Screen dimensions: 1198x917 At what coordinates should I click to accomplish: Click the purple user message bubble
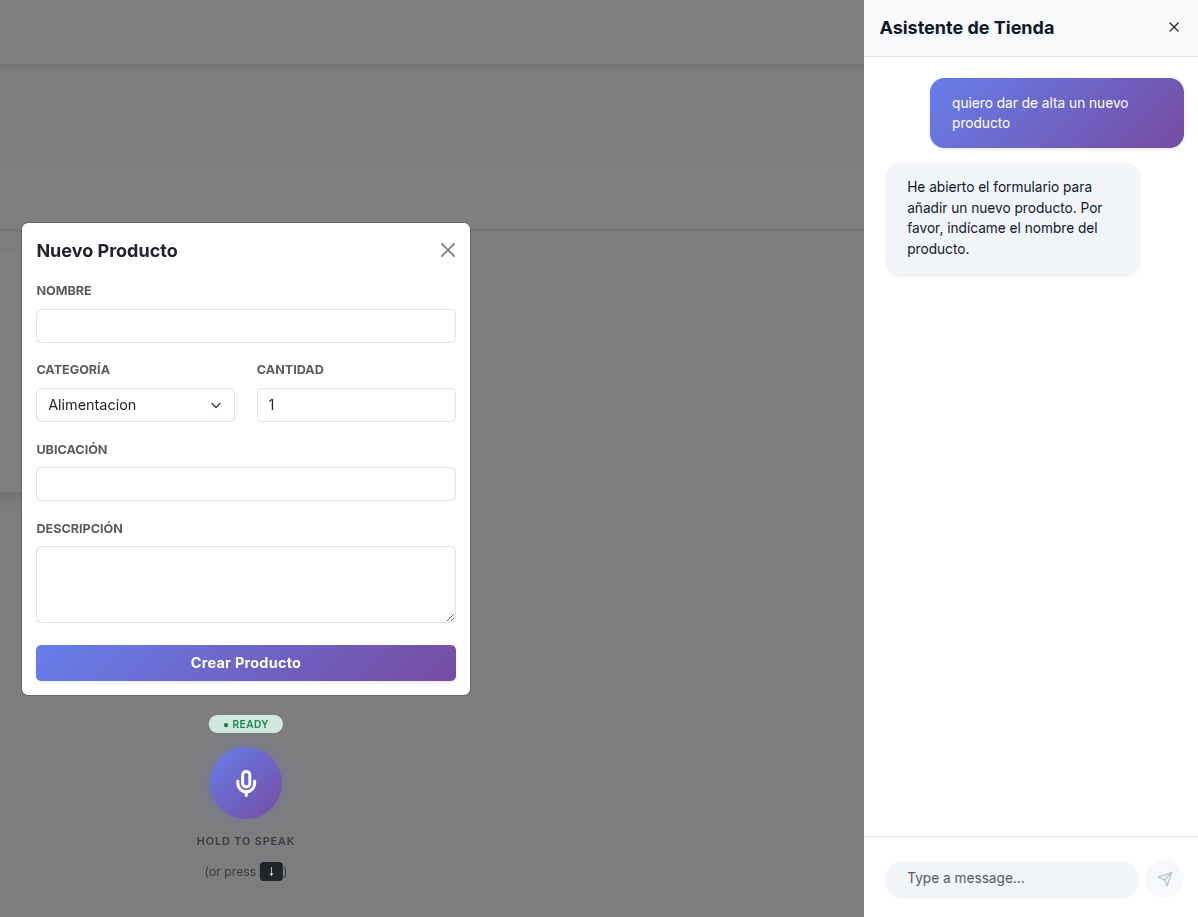click(x=1056, y=112)
